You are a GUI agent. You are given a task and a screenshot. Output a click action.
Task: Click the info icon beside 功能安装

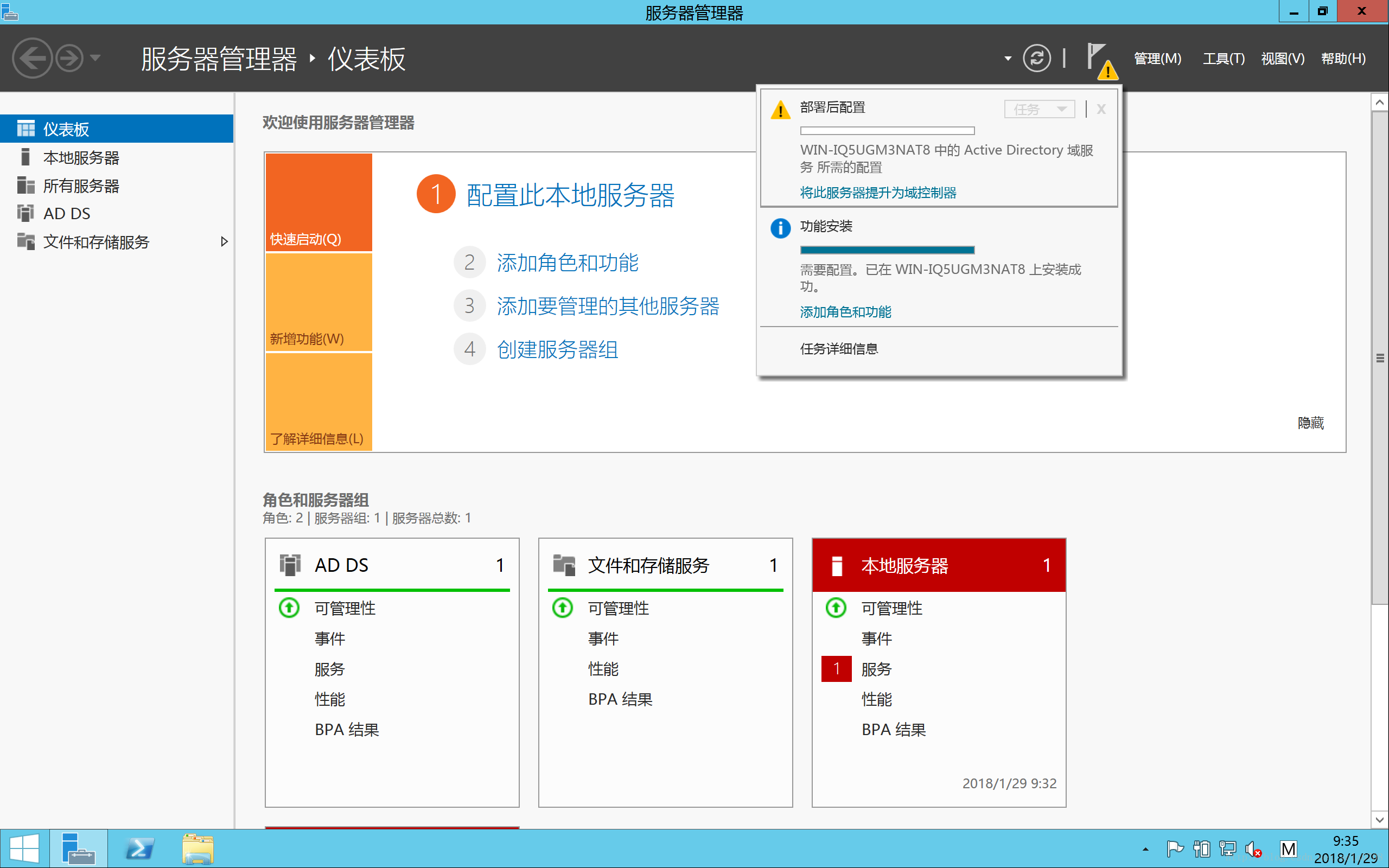pos(781,228)
